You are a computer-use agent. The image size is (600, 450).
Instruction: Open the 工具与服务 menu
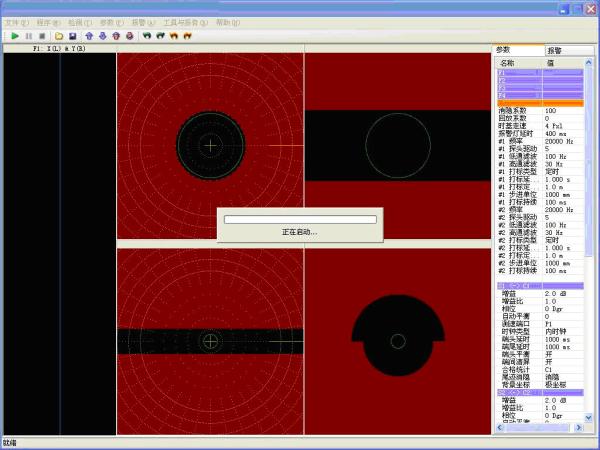point(186,23)
